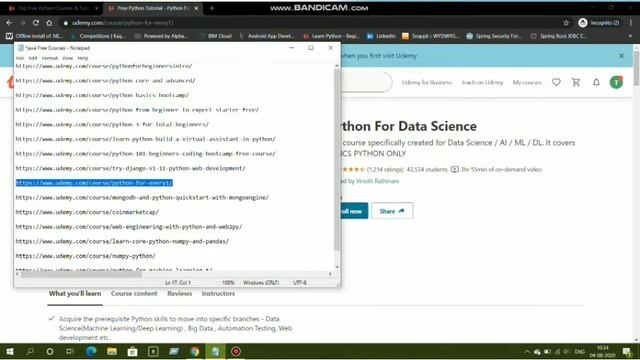Open the Windows Start menu
Image resolution: width=640 pixels, height=360 pixels.
pos(10,351)
